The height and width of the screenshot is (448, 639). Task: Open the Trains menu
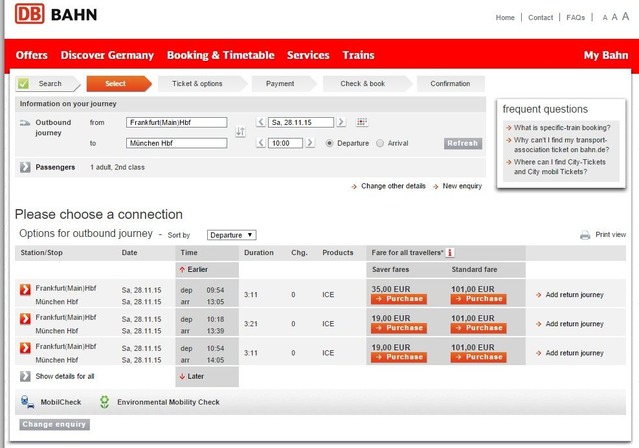358,55
